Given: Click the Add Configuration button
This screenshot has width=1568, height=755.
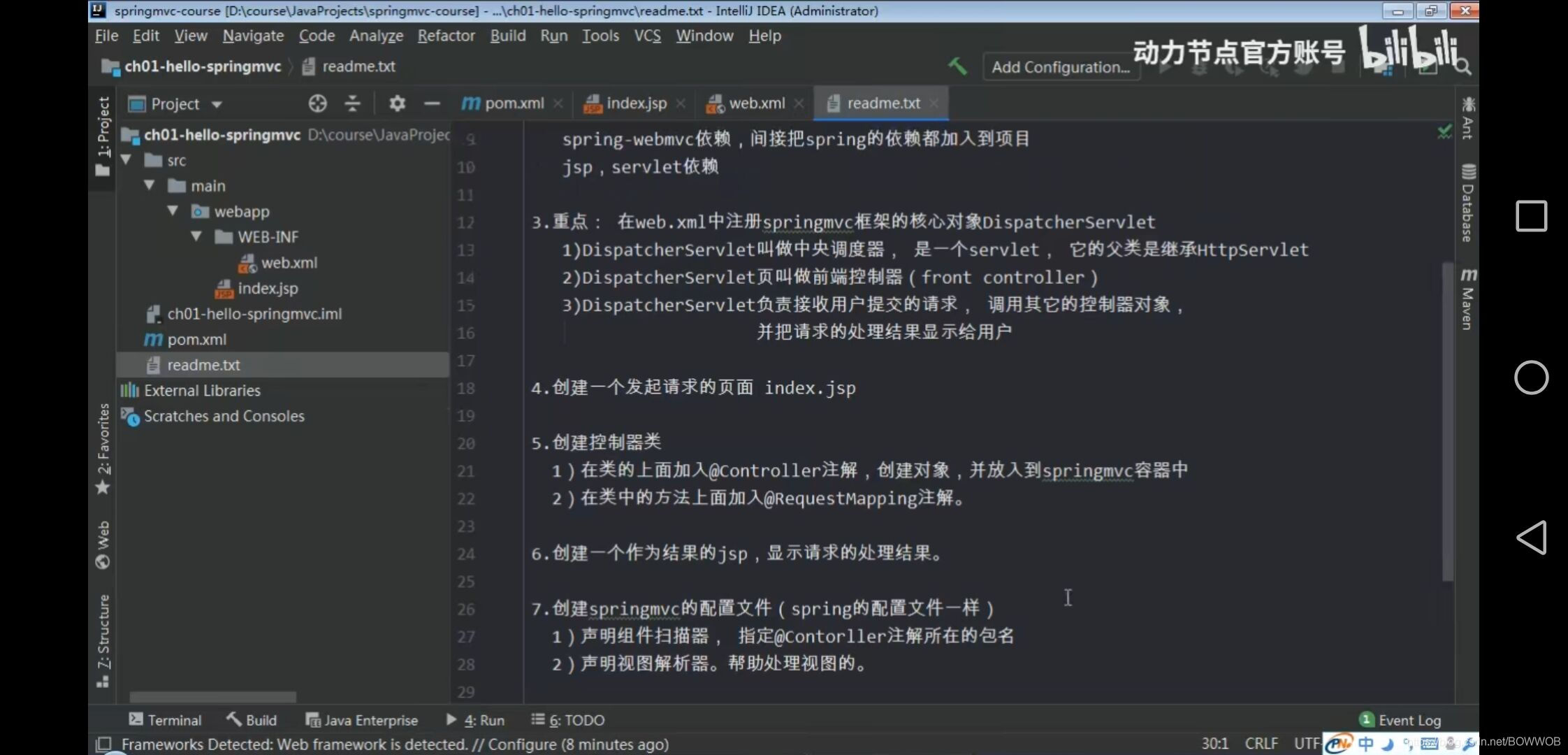Looking at the screenshot, I should coord(1060,67).
